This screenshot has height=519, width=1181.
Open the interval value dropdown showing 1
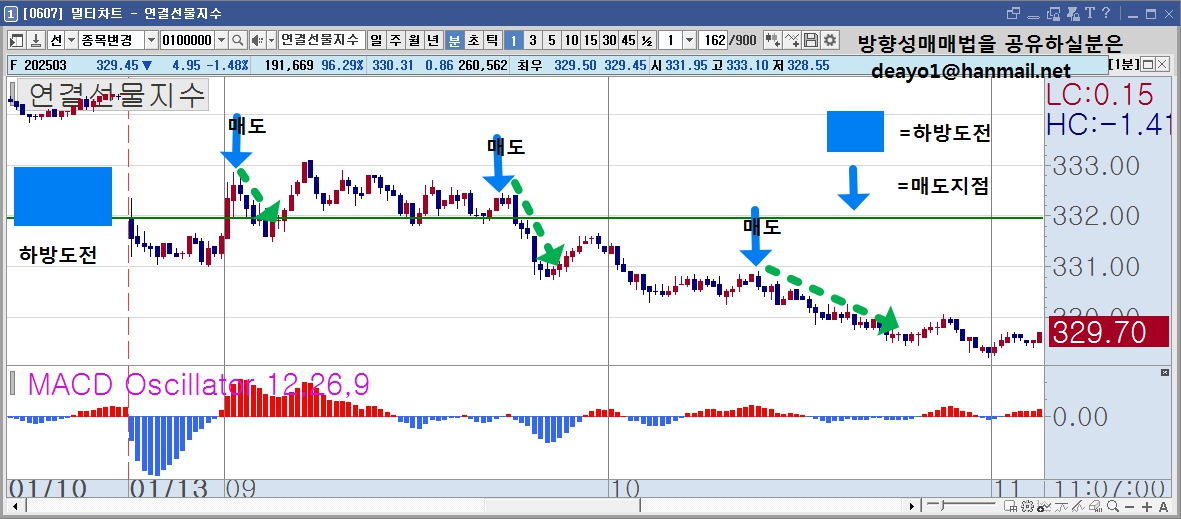click(x=690, y=40)
